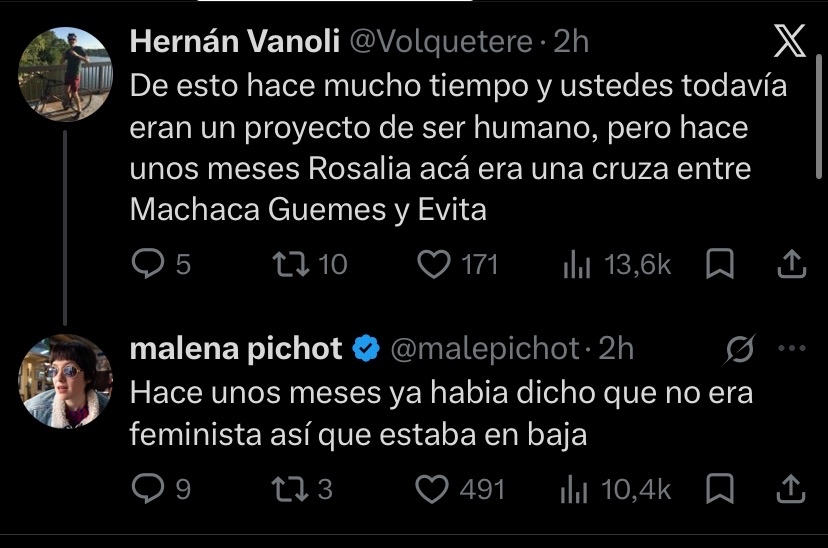The image size is (828, 548).
Task: Bookmark Hernán Vanoli's tweet
Action: (720, 263)
